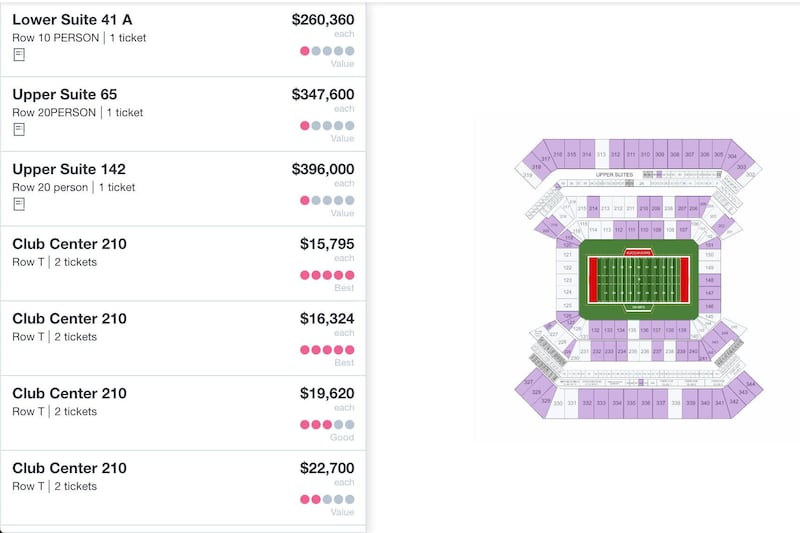Pick the $22,700 Club Center 210 tickets
The image size is (800, 533).
(x=183, y=488)
